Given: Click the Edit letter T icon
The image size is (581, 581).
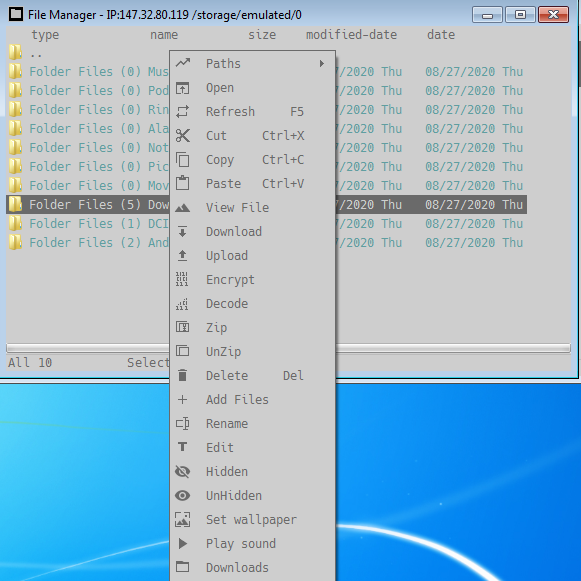Looking at the screenshot, I should [183, 447].
